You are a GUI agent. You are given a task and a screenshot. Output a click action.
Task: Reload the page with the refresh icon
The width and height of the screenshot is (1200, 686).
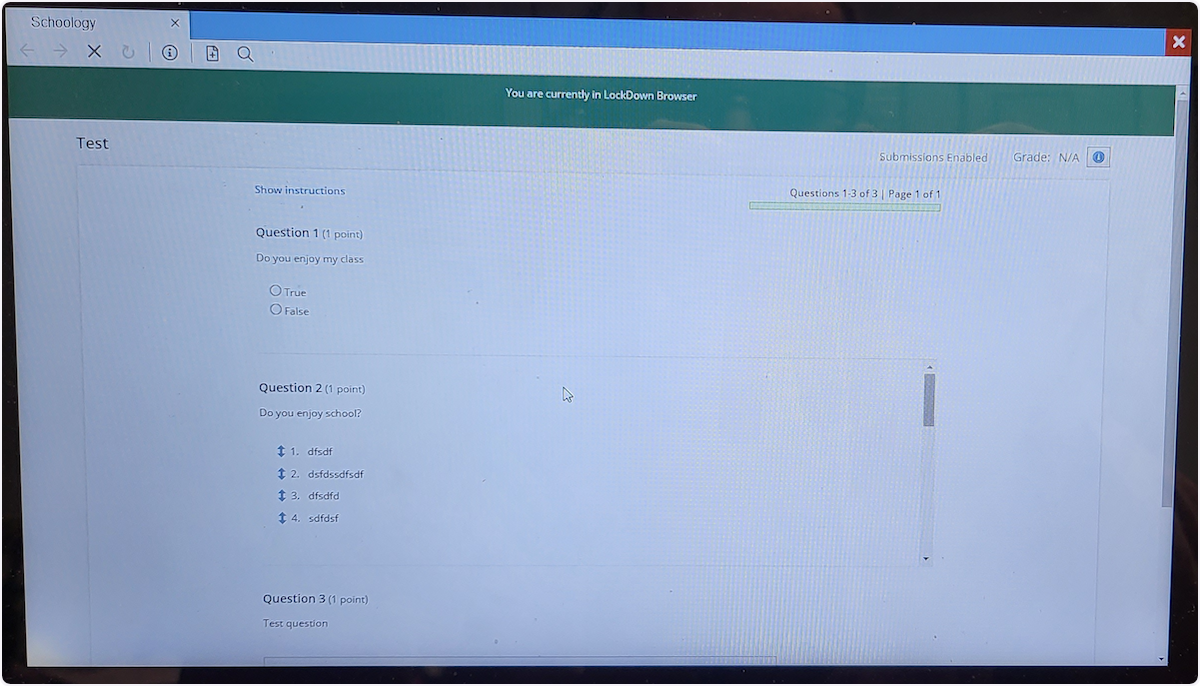click(x=128, y=52)
